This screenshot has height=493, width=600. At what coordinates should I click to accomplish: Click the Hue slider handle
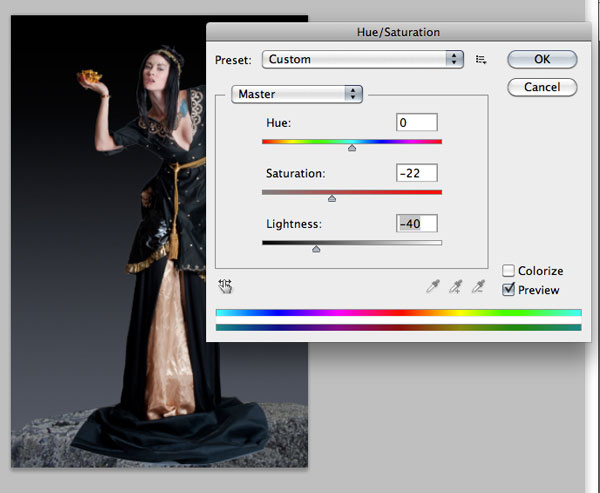pyautogui.click(x=351, y=148)
